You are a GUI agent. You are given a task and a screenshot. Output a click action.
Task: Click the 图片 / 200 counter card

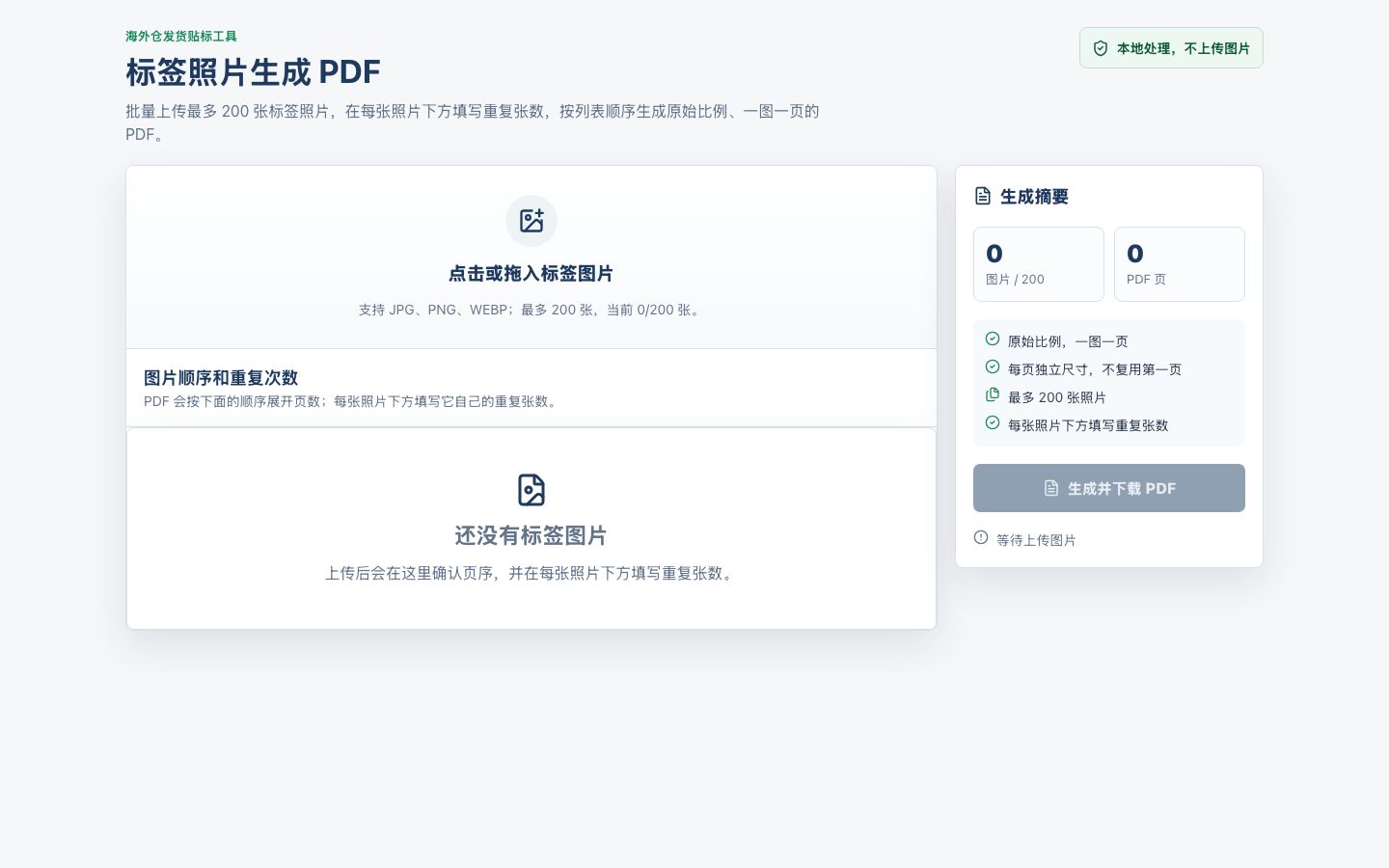pos(1039,264)
